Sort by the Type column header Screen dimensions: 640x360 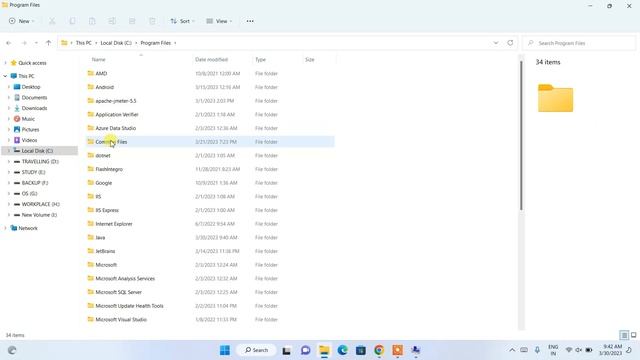point(260,60)
